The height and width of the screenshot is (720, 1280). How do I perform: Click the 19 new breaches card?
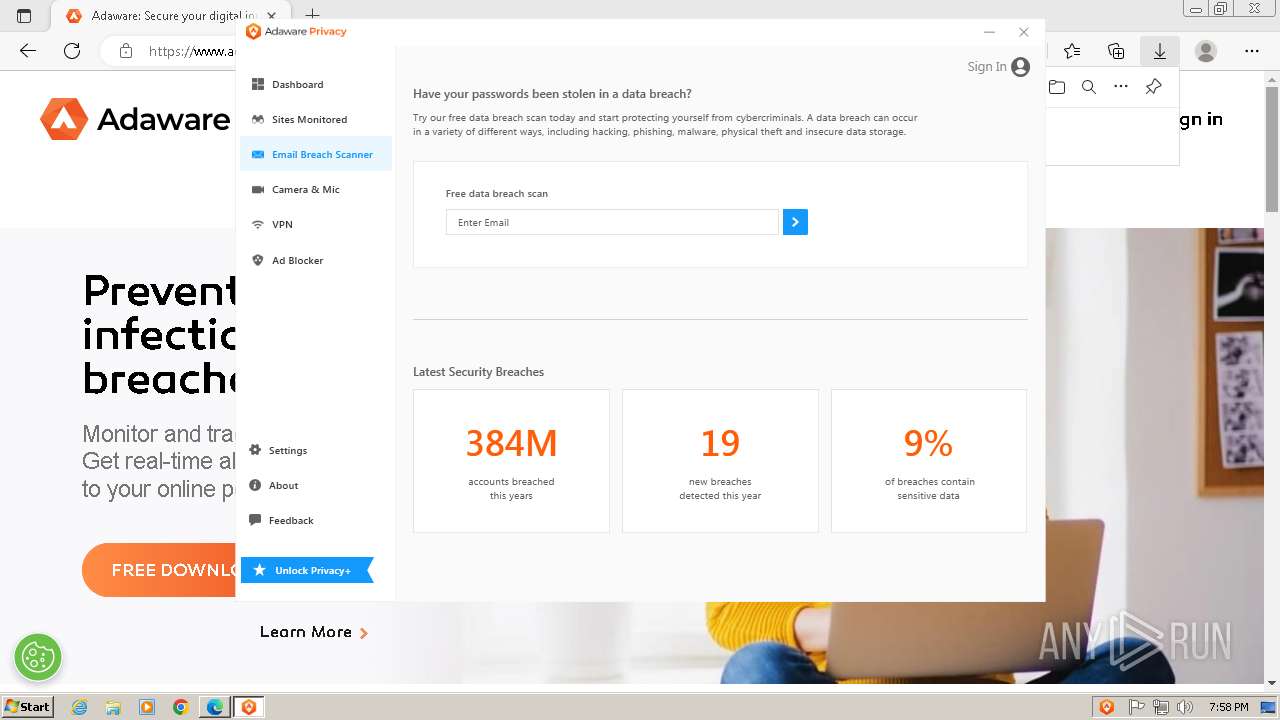720,461
